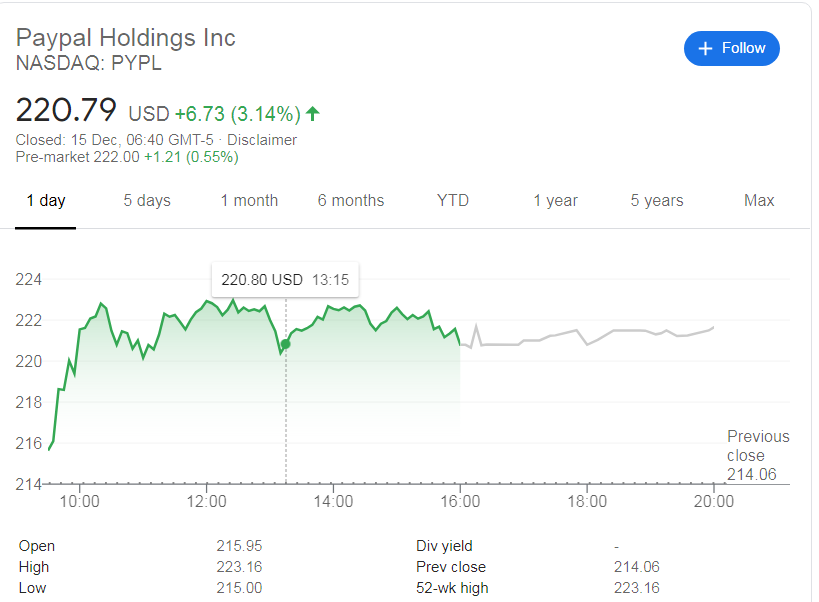Click the 52-wk high value 223.16
The width and height of the screenshot is (819, 602).
tap(637, 588)
